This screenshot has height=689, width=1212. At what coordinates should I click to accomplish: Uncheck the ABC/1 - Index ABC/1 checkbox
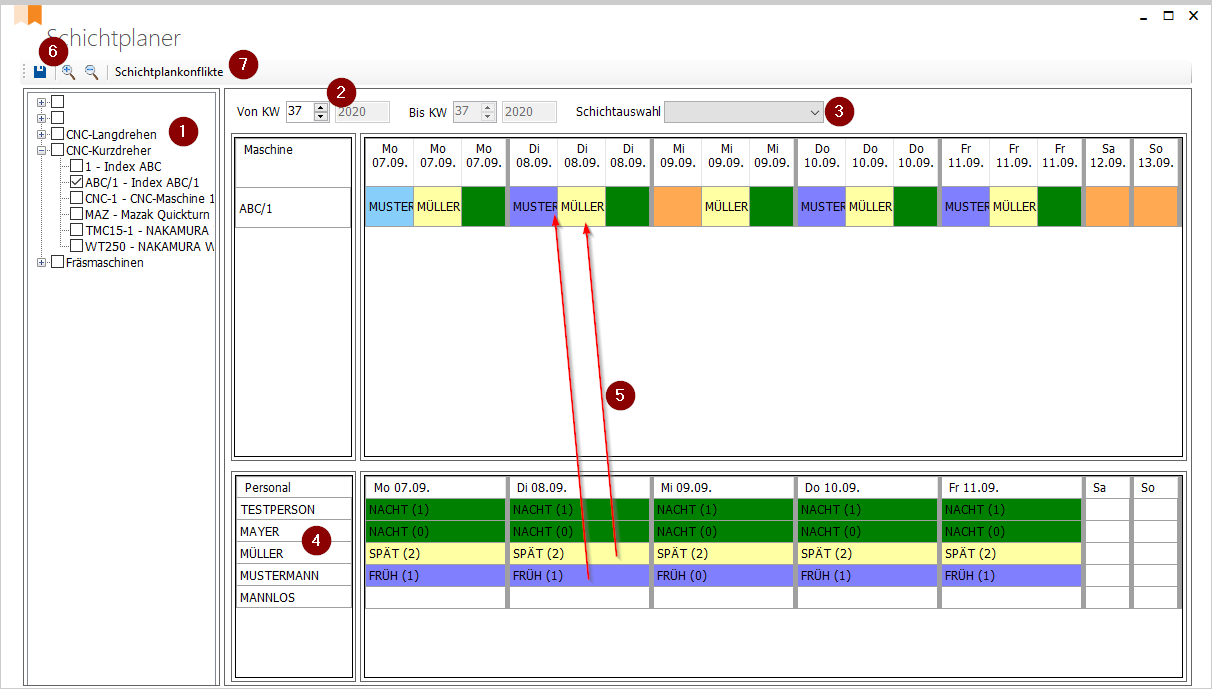pos(77,182)
